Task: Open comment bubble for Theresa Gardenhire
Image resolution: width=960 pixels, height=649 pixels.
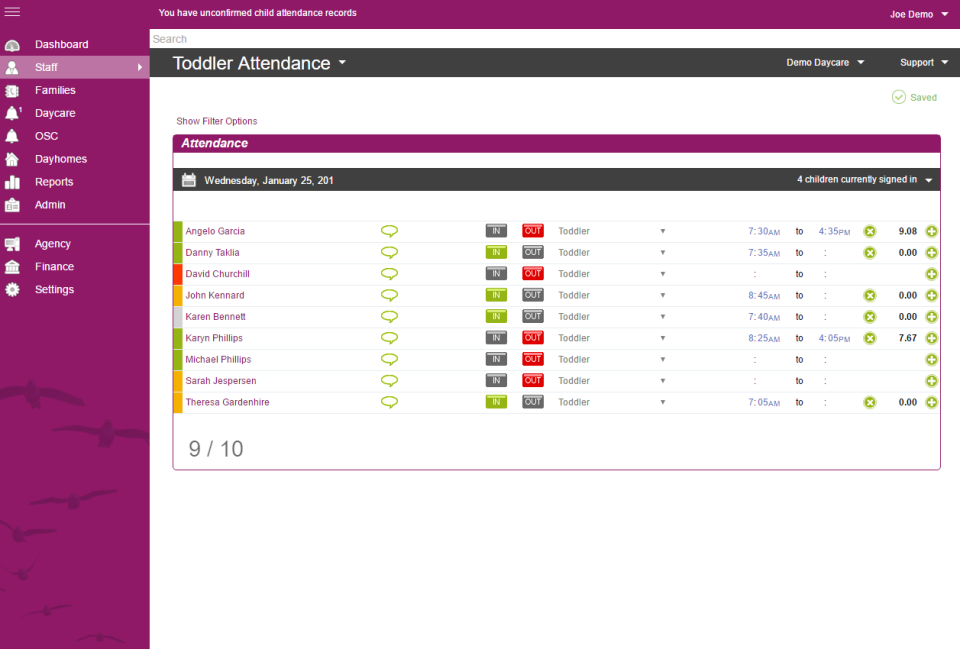Action: [389, 402]
